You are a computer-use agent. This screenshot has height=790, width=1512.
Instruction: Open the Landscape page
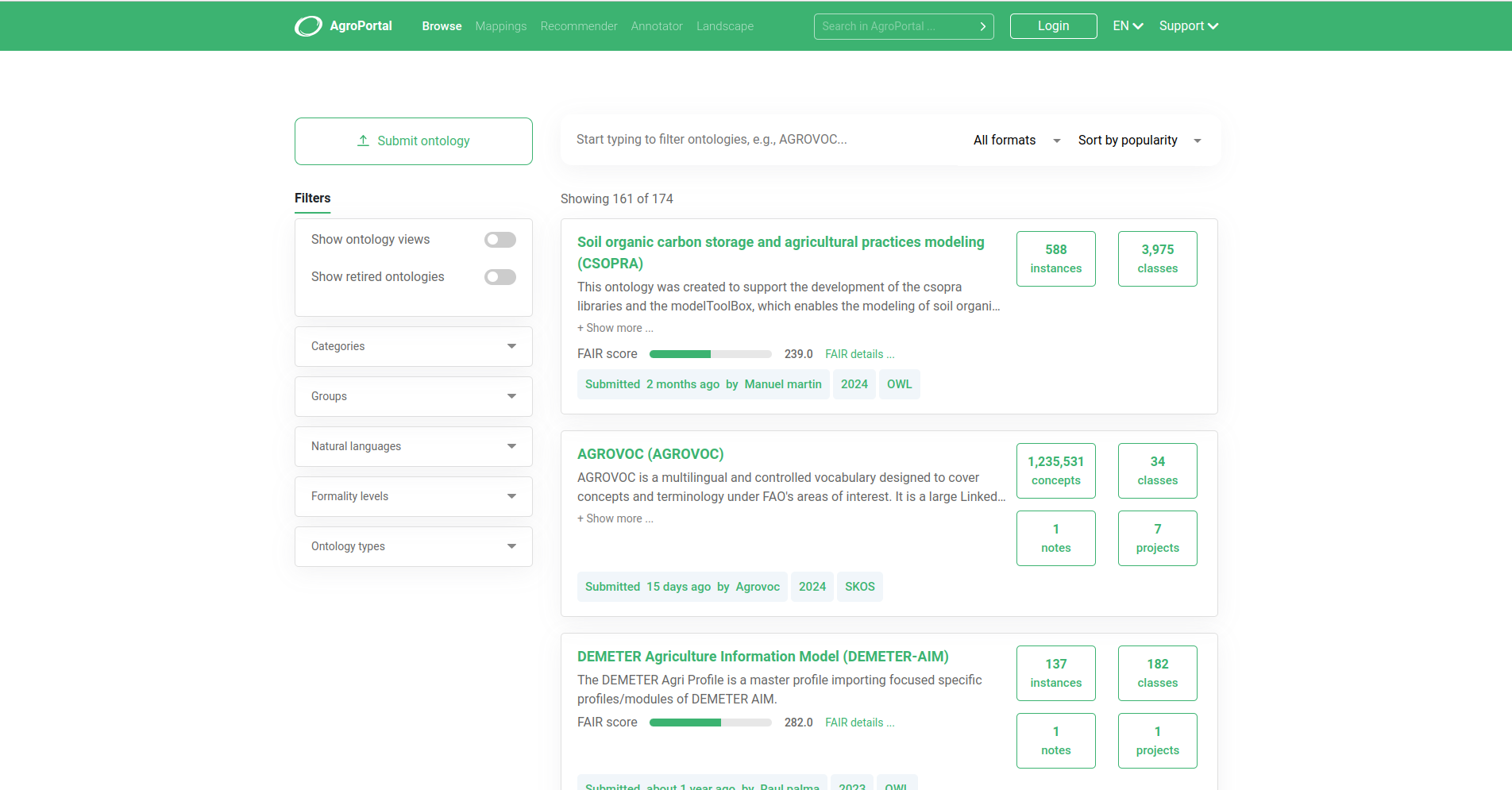725,26
